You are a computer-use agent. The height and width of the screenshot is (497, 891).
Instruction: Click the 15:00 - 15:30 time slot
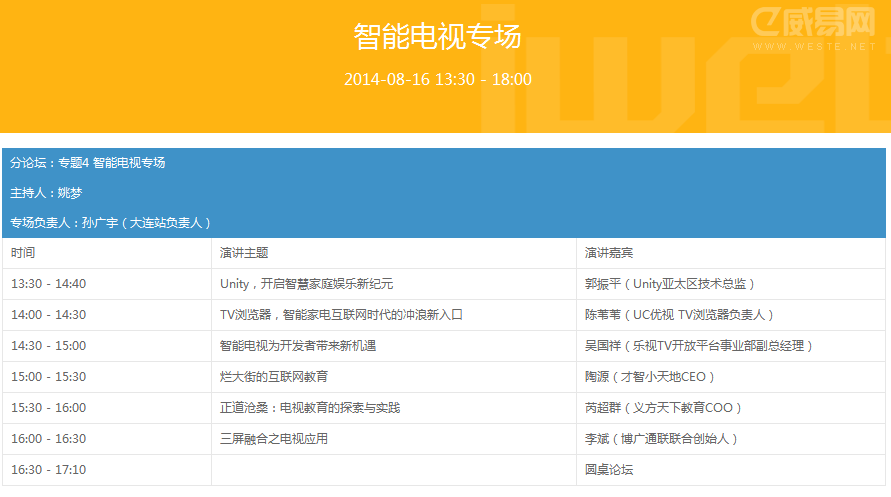tap(48, 377)
